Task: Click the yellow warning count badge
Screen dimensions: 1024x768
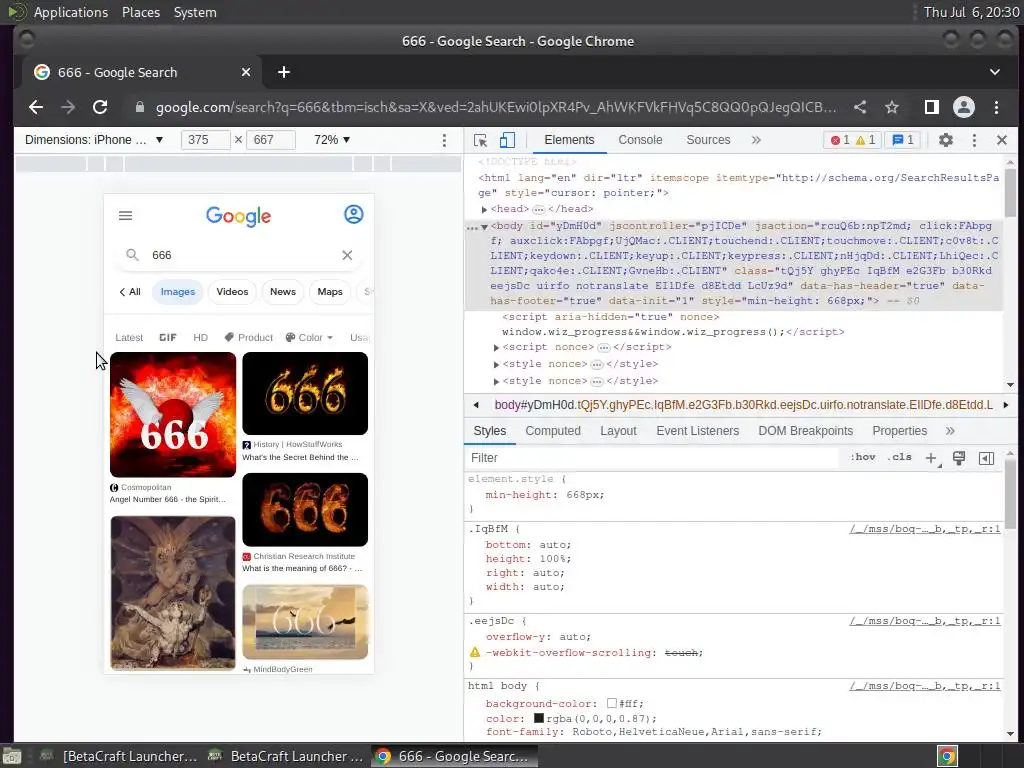Action: point(865,140)
